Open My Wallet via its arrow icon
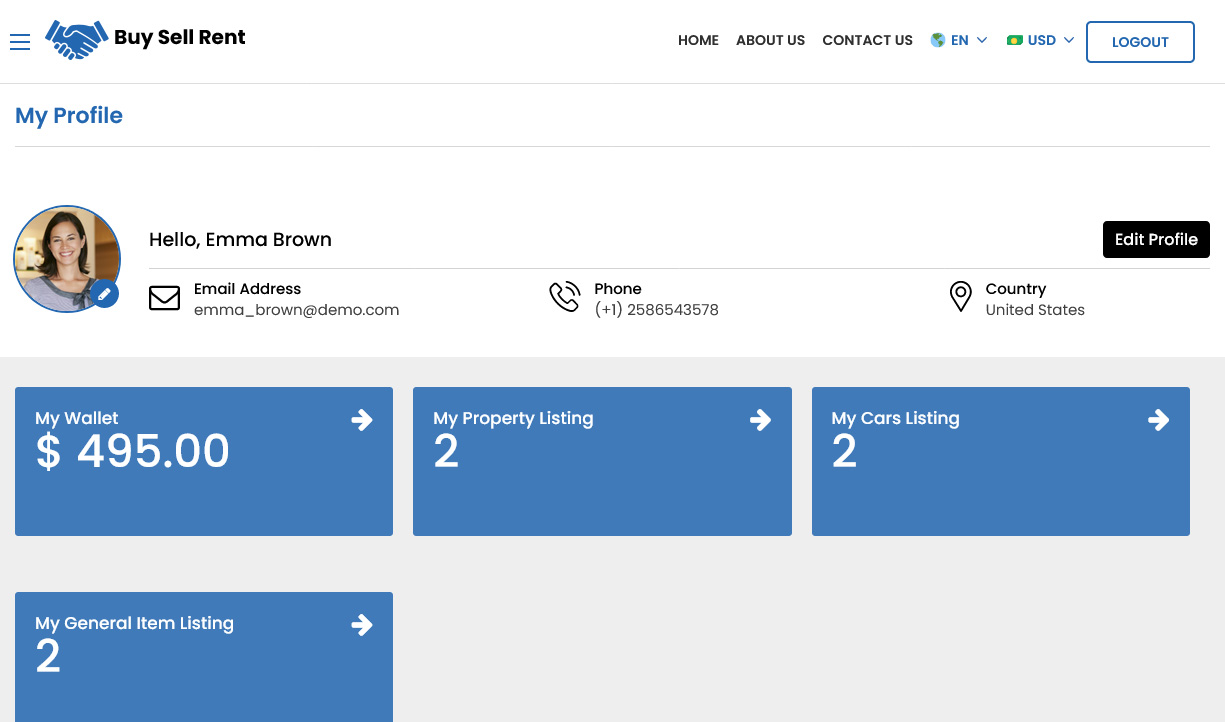Viewport: 1225px width, 722px height. point(362,420)
